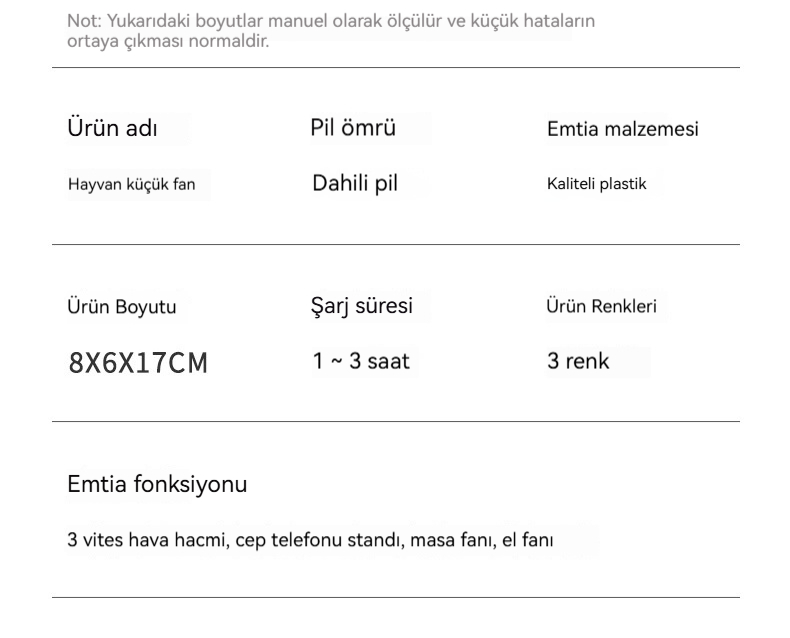The image size is (790, 638).
Task: Click the 'Emtia malzemesi' heading
Action: [x=622, y=129]
